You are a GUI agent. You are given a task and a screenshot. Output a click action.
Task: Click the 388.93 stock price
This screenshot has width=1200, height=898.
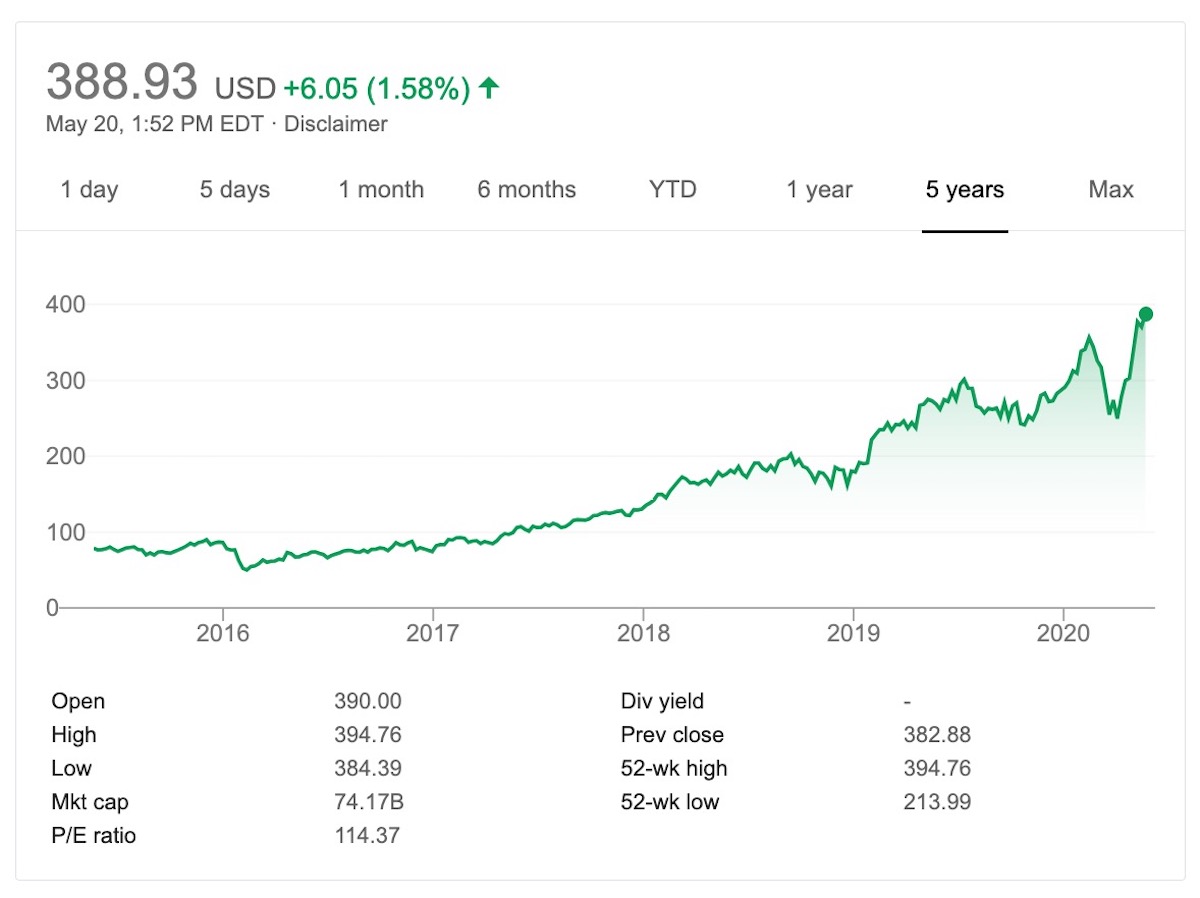coord(122,82)
